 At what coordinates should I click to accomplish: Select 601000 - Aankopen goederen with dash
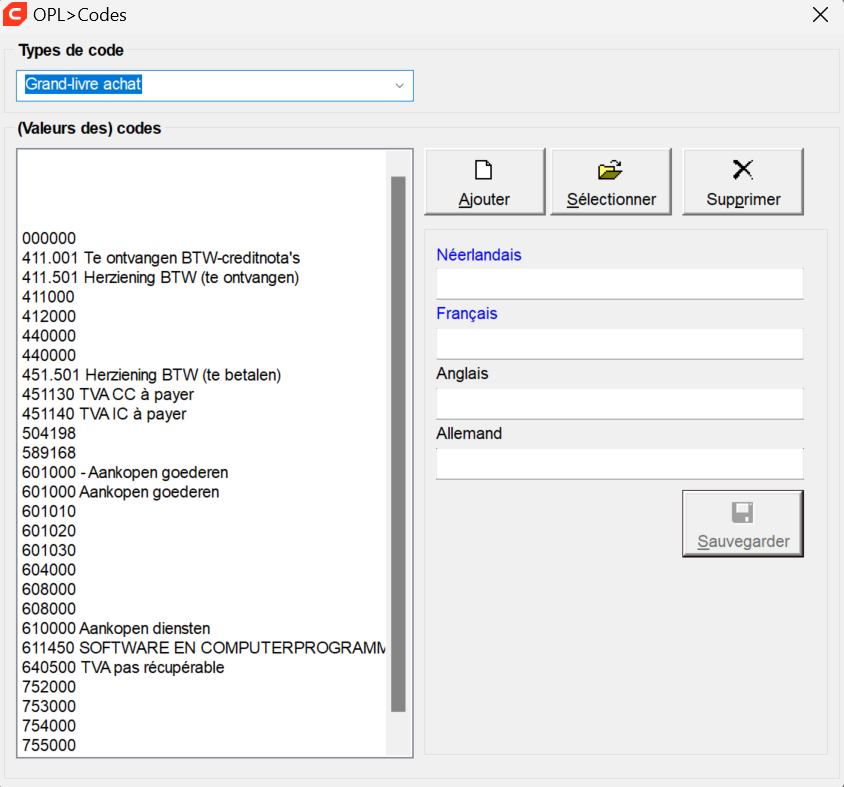tap(203, 473)
